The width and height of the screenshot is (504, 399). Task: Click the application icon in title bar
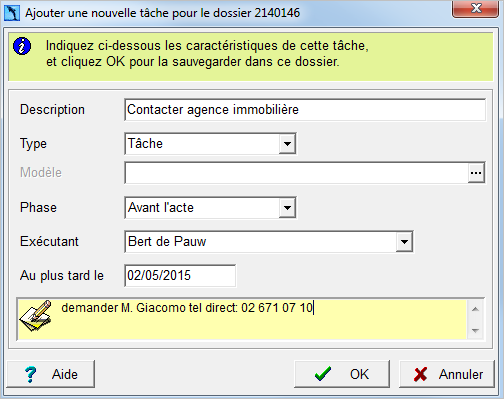(x=12, y=13)
